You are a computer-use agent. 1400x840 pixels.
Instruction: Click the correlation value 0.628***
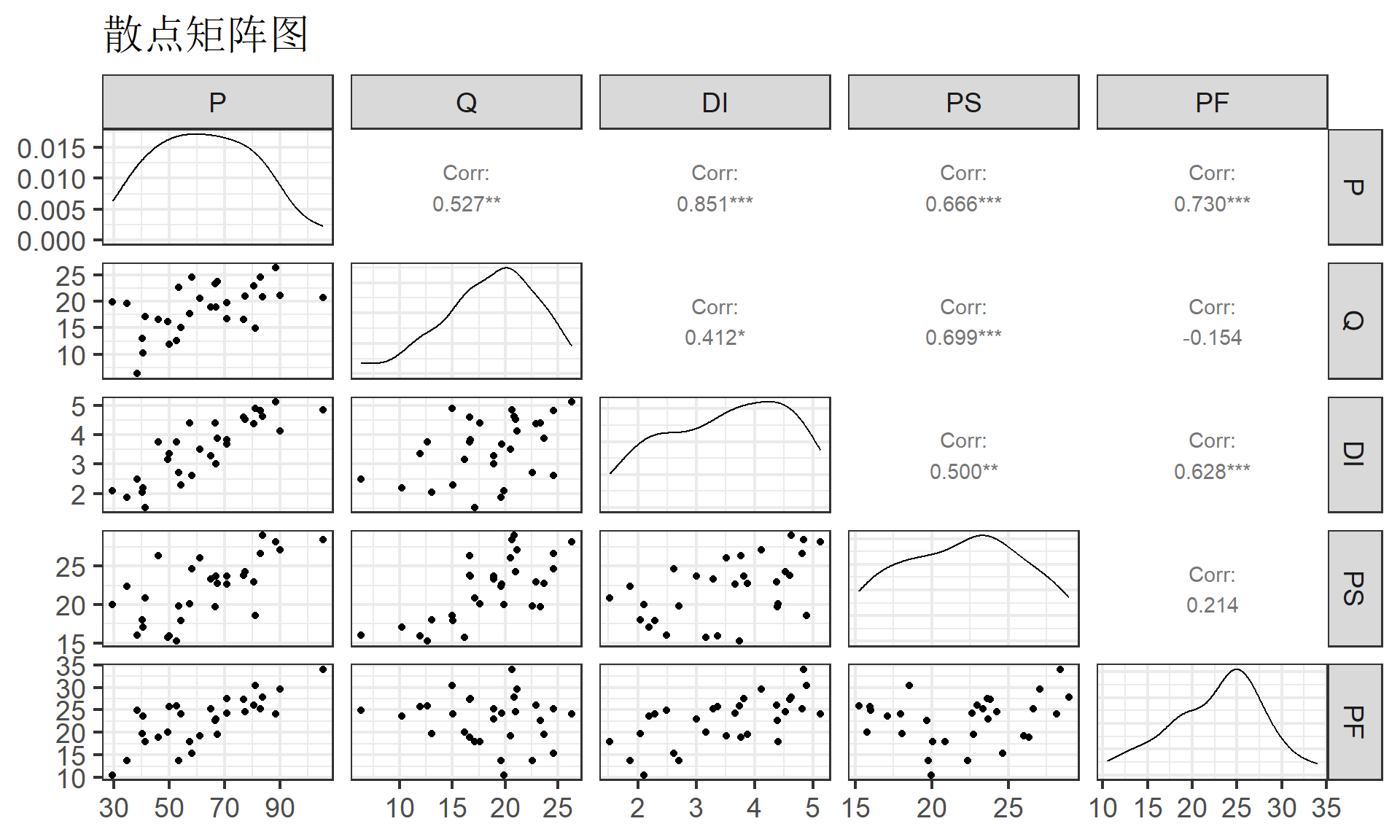1212,472
